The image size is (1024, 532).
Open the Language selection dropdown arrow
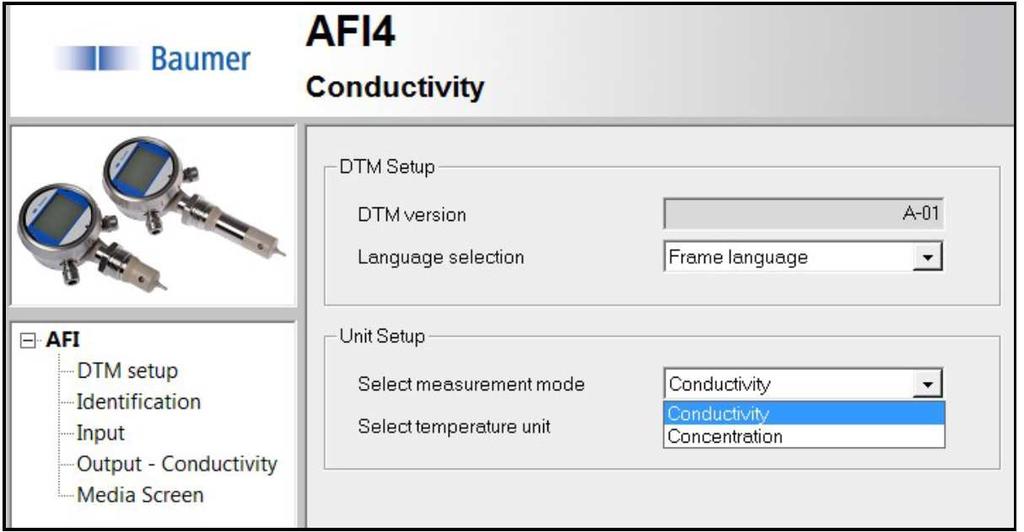pos(927,257)
